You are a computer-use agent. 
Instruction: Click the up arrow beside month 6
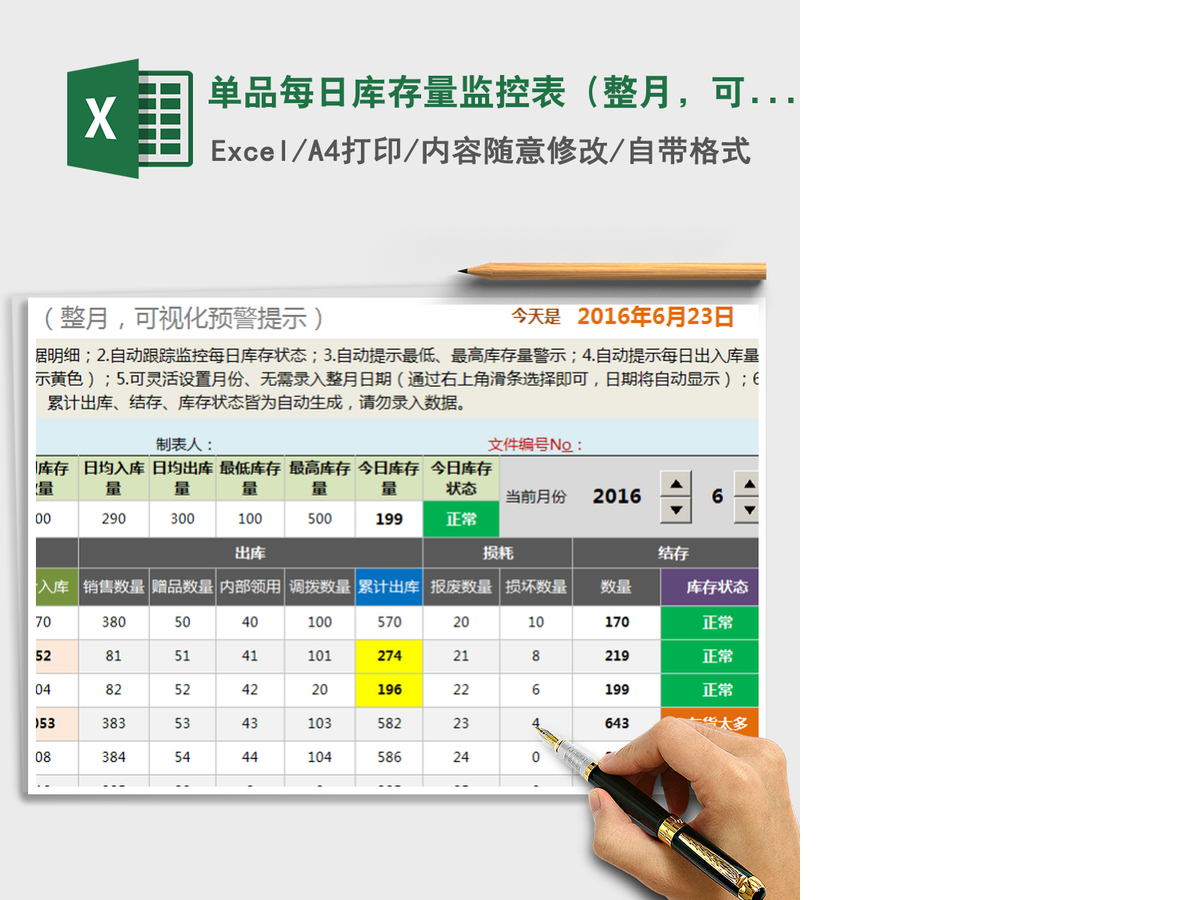coord(747,484)
